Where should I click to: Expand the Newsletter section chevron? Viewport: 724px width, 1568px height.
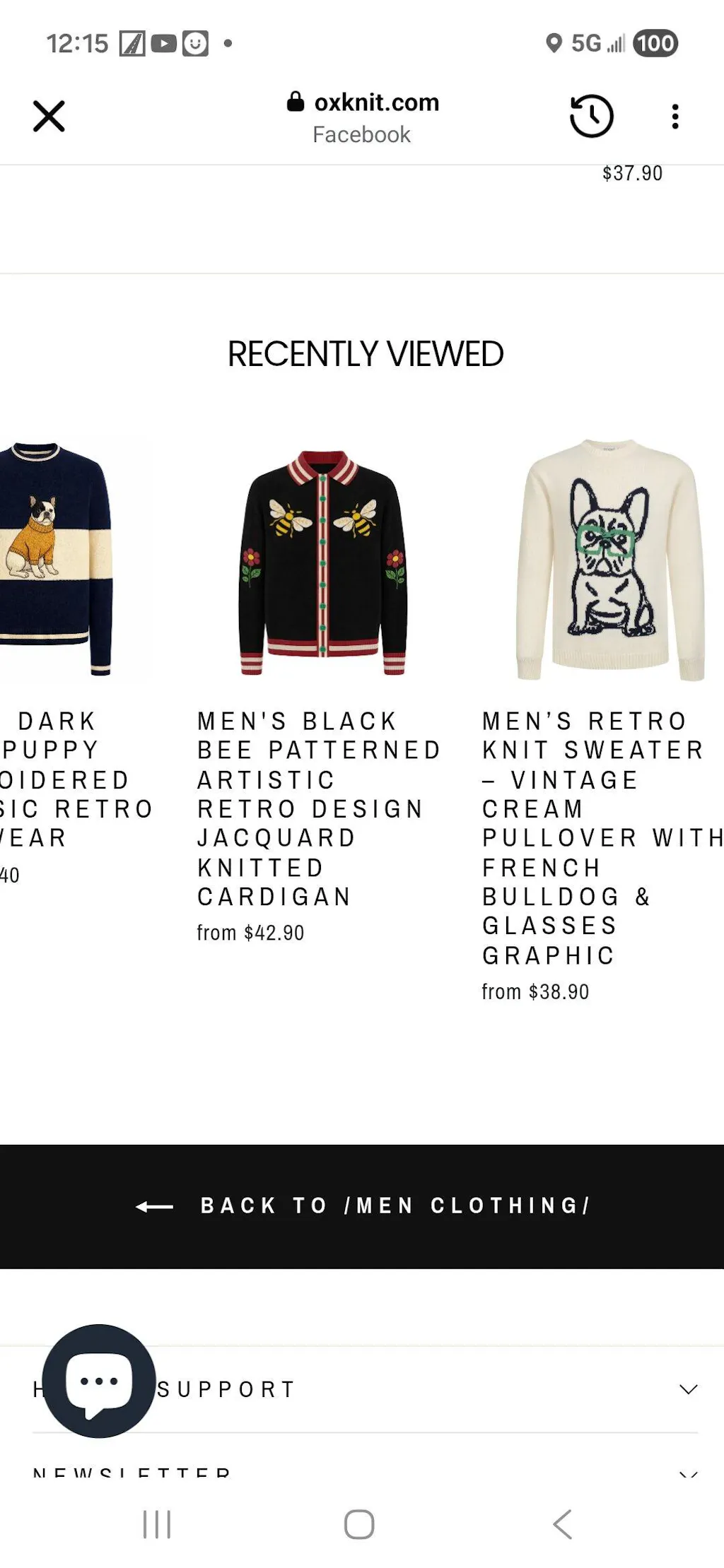(x=688, y=1475)
